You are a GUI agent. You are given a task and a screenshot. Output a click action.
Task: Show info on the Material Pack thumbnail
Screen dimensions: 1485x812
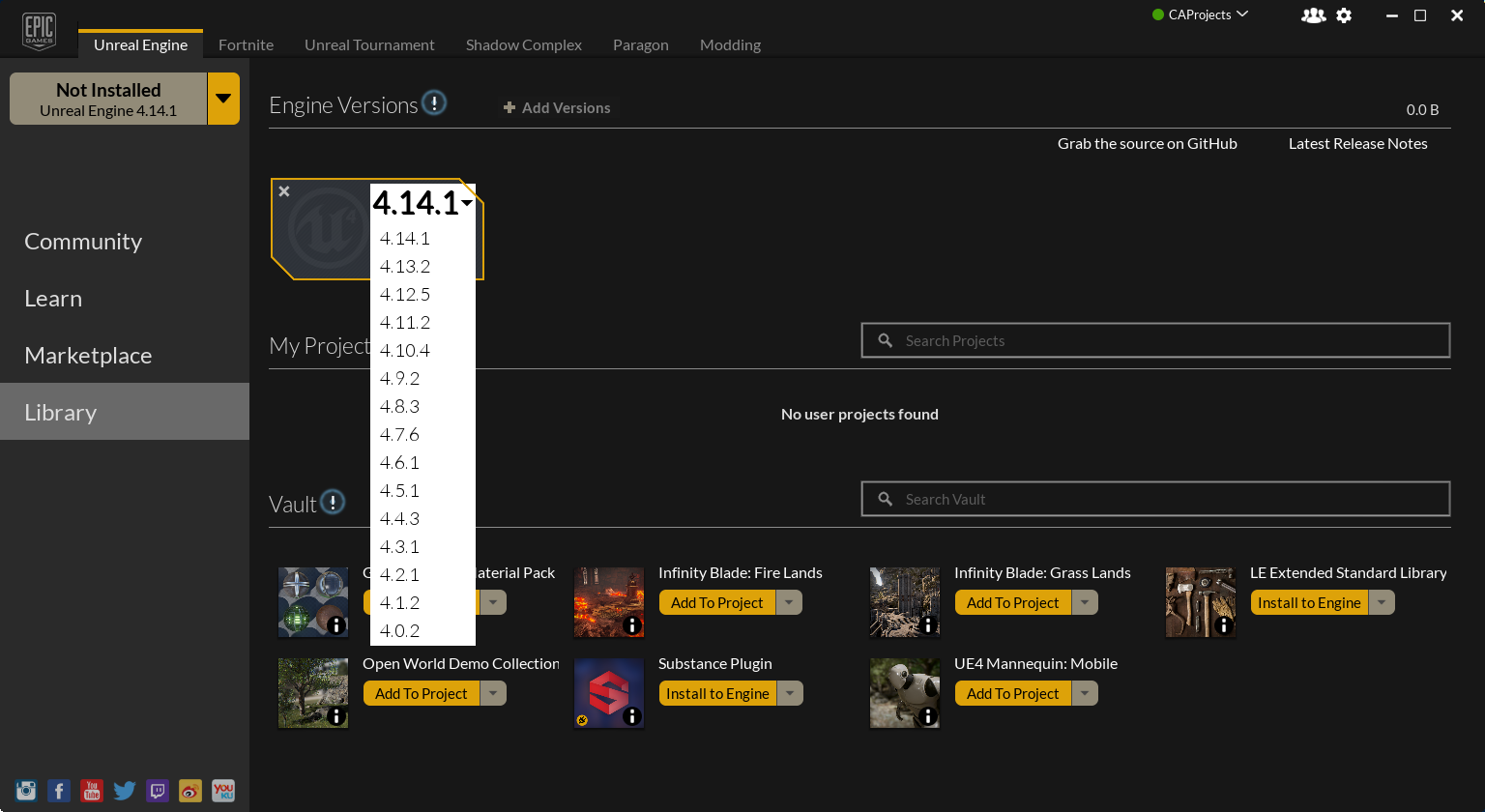coord(336,625)
